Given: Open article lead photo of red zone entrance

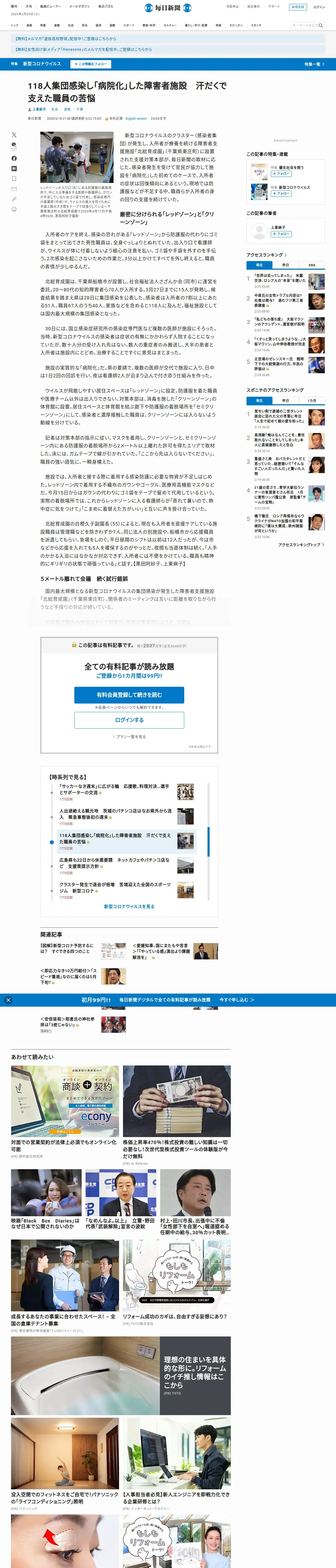Looking at the screenshot, I should pyautogui.click(x=77, y=157).
